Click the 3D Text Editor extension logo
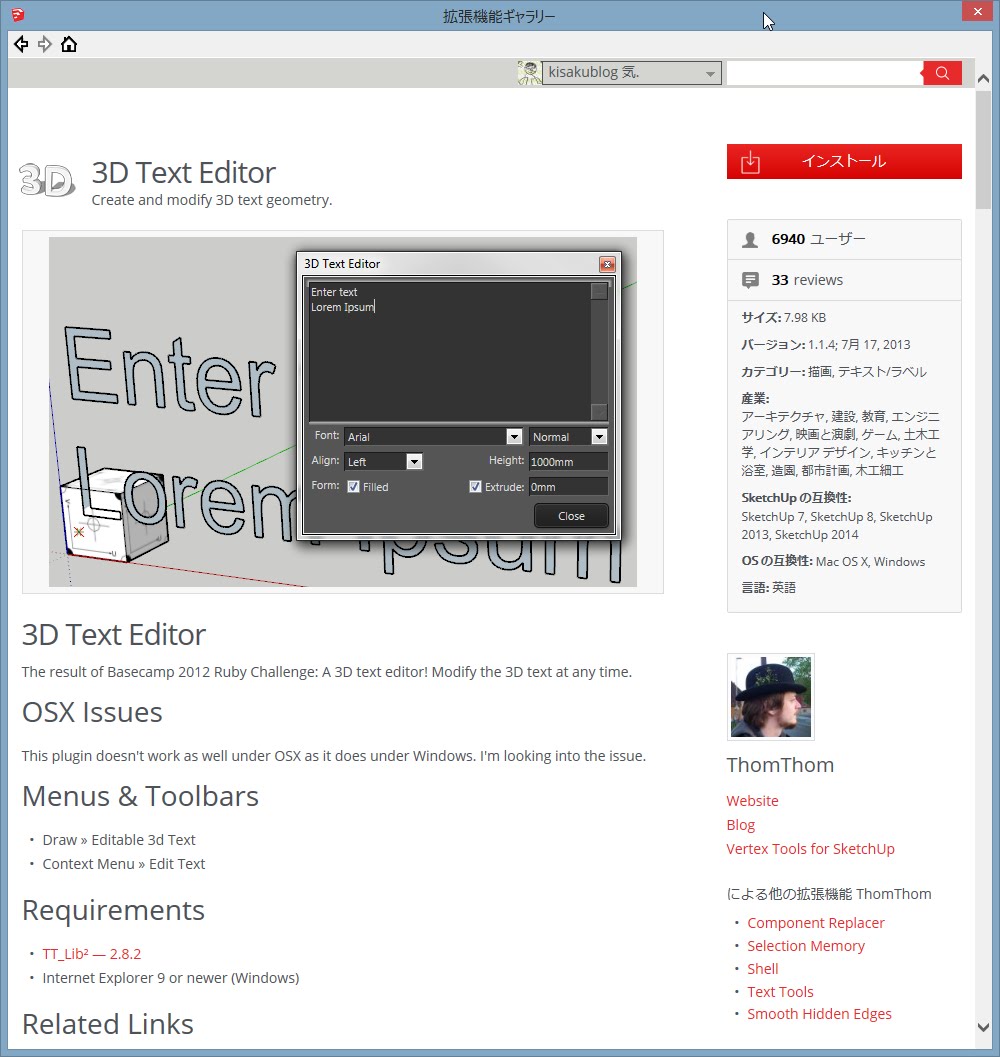Screen dimensions: 1000x1057 coord(47,180)
